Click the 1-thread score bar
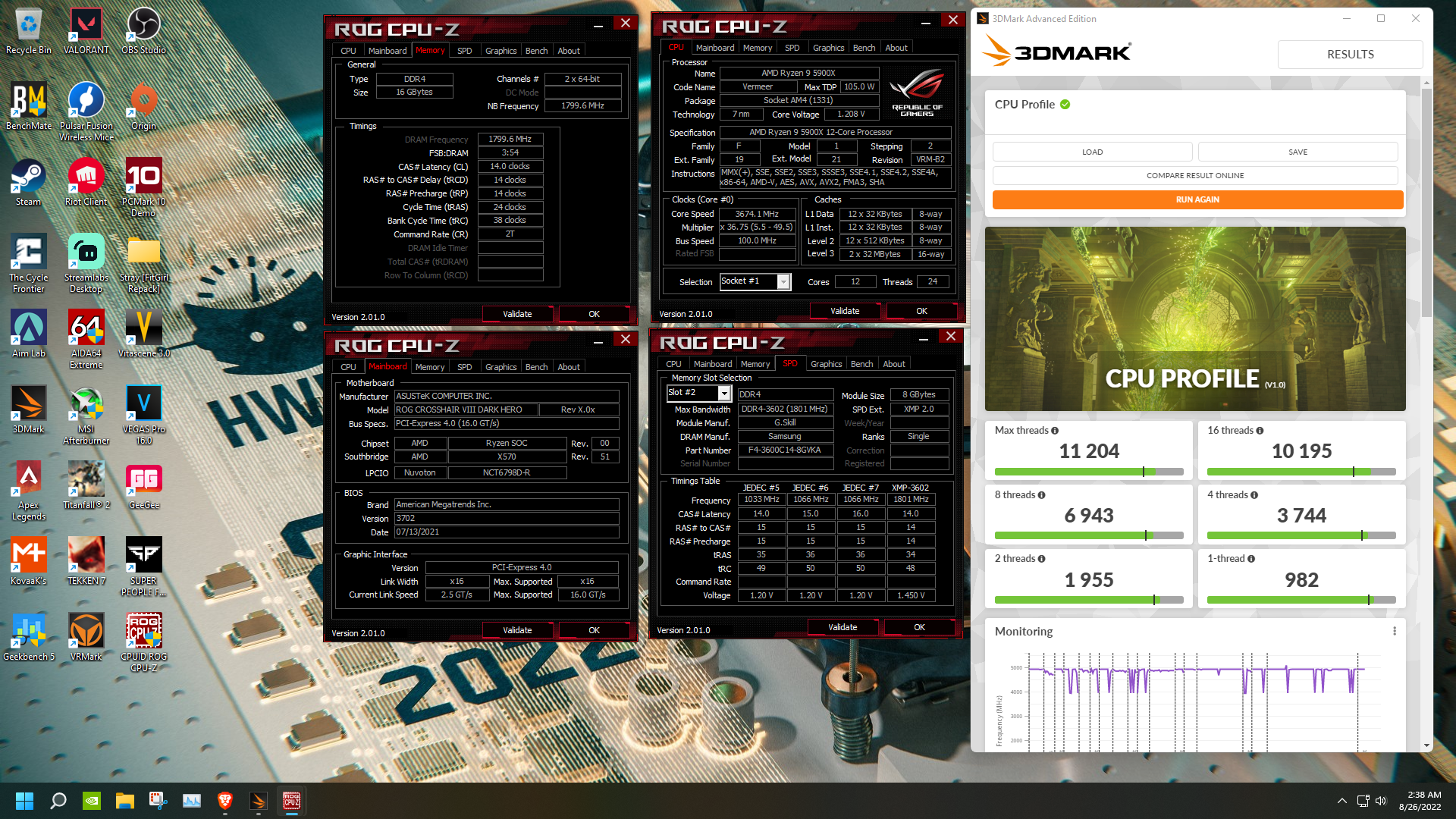 (x=1301, y=600)
